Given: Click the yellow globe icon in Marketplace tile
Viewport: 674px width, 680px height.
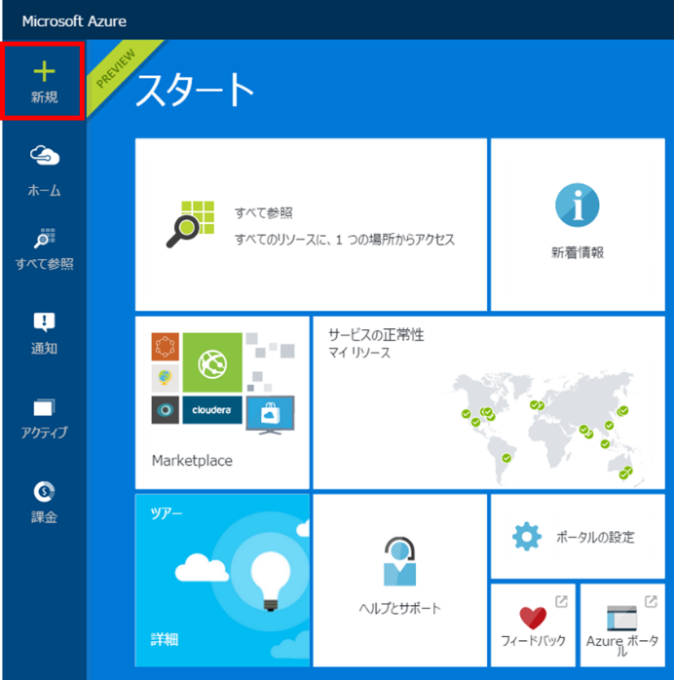Looking at the screenshot, I should (x=165, y=378).
